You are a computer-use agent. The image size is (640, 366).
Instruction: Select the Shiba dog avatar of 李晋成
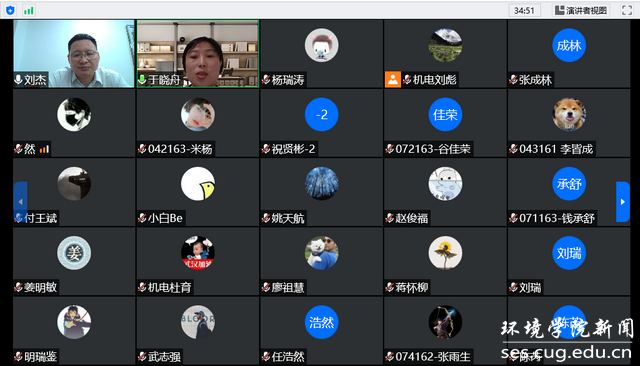(569, 115)
